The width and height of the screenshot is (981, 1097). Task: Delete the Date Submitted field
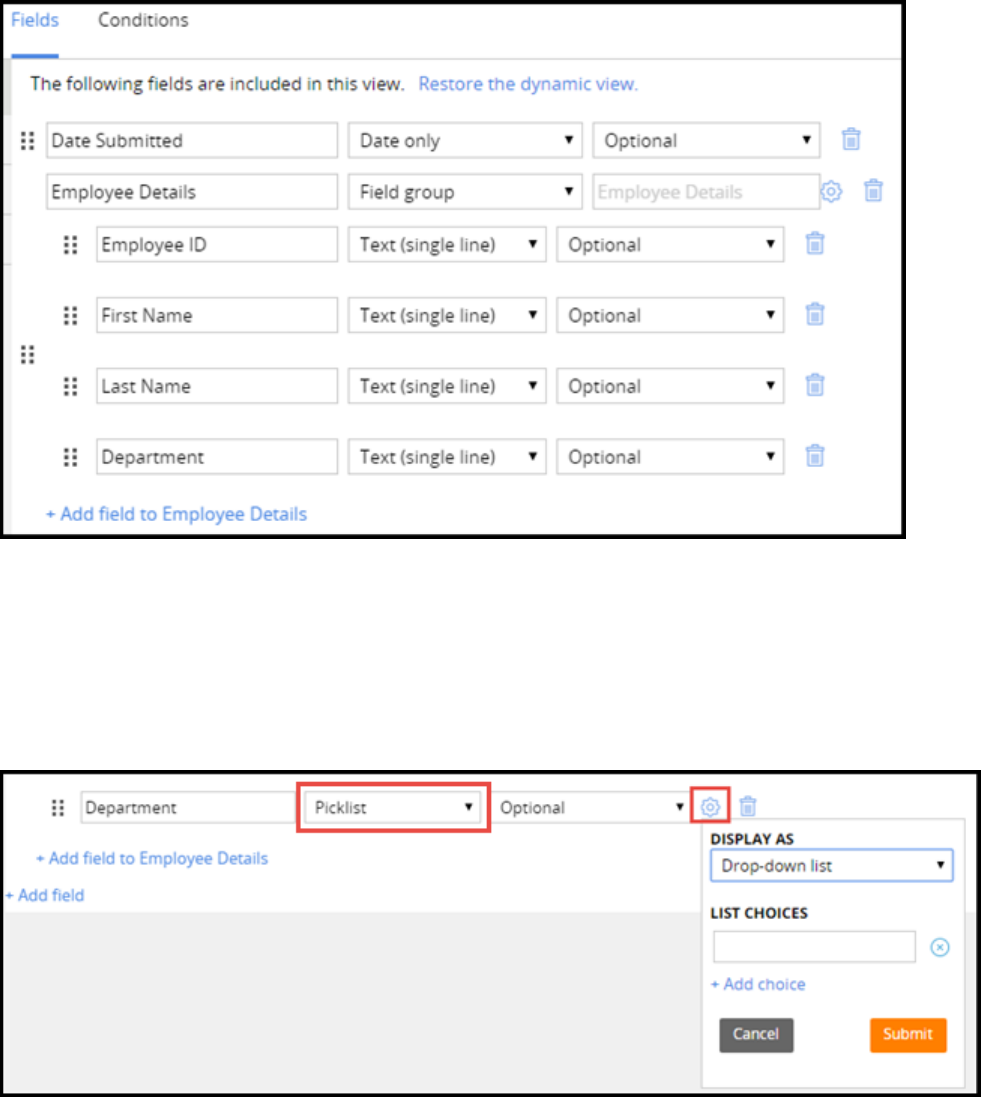point(851,140)
